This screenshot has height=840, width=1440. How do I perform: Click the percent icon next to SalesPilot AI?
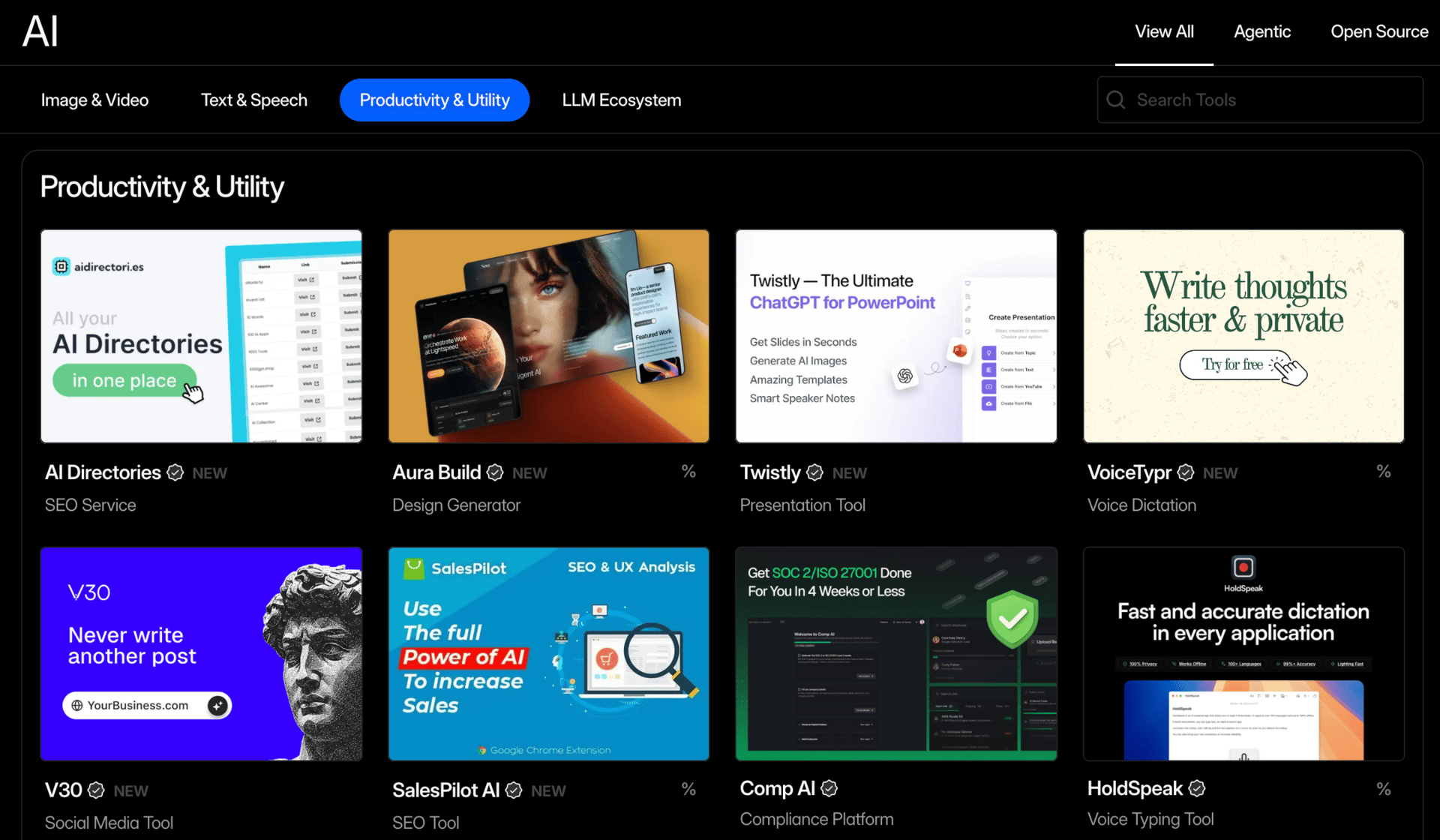click(x=688, y=789)
